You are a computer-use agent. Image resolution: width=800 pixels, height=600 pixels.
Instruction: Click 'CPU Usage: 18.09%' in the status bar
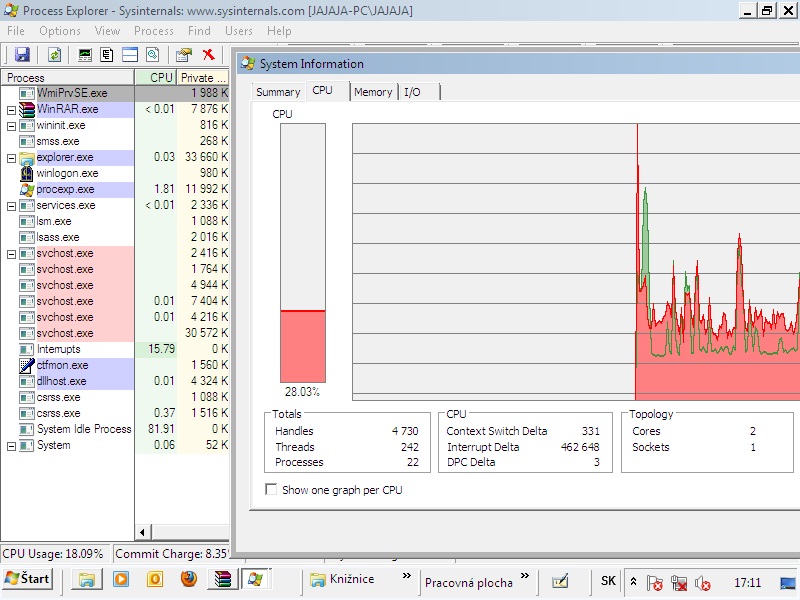click(x=53, y=554)
